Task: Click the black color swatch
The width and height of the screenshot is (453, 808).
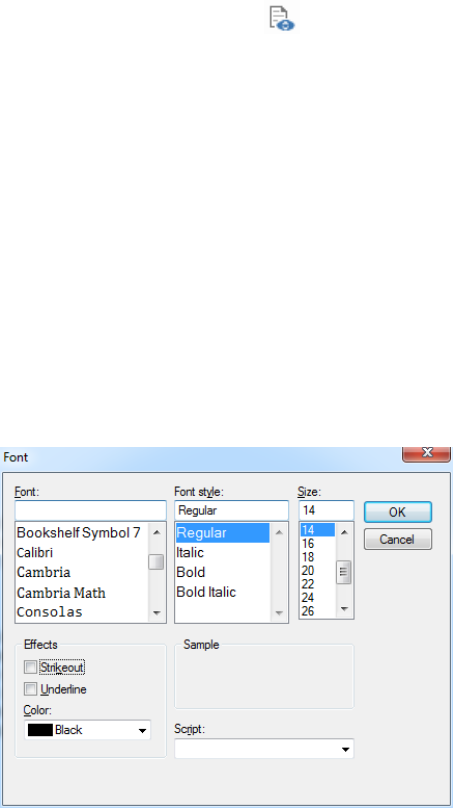Action: tap(40, 730)
